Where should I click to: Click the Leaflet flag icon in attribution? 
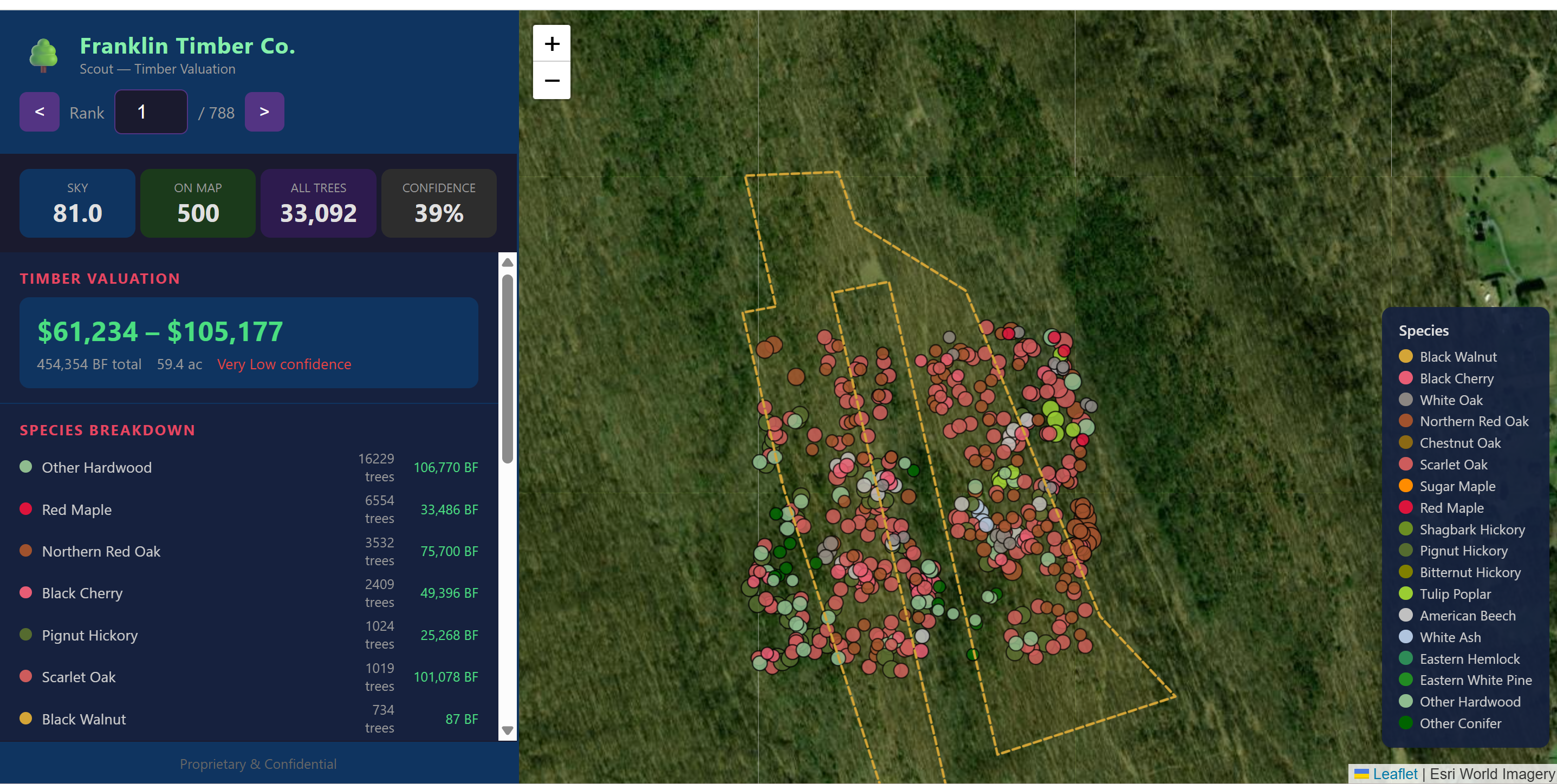tap(1361, 774)
